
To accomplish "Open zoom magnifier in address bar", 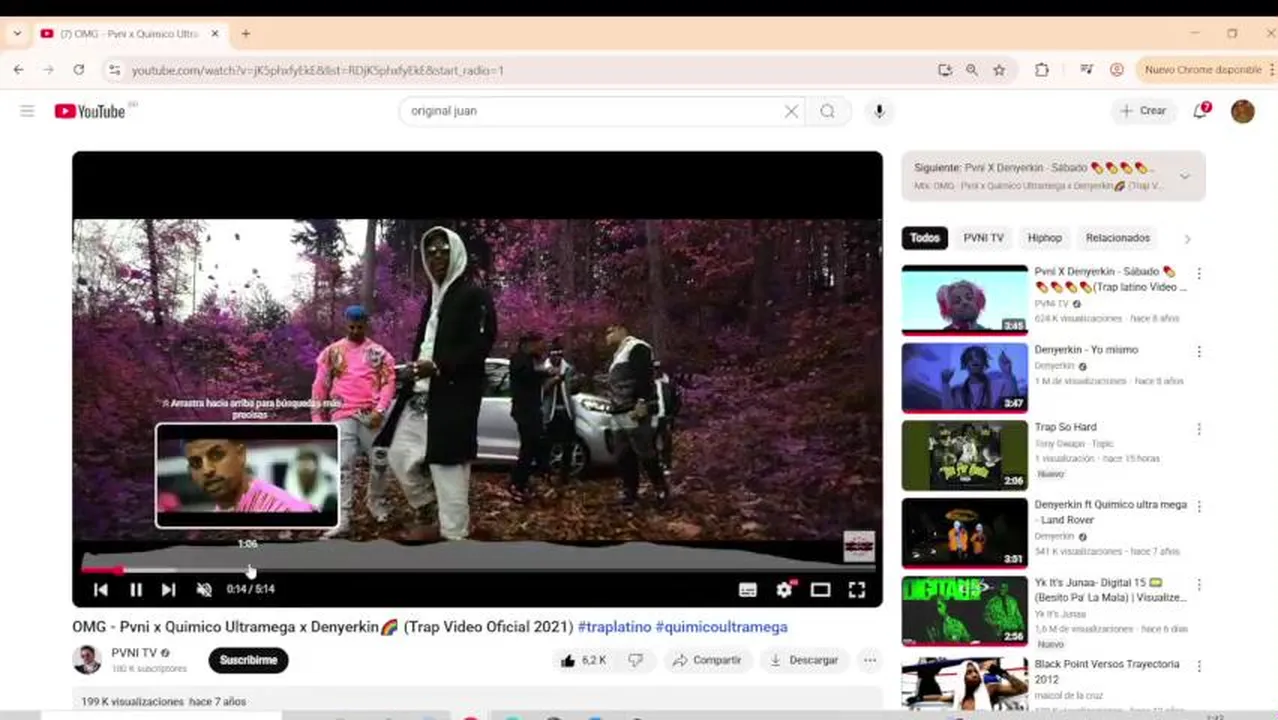I will 972,70.
